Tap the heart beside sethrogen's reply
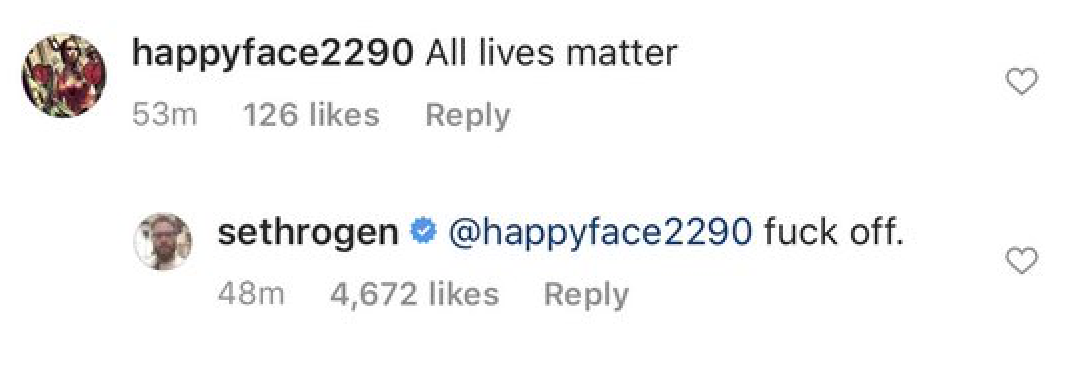1092x366 pixels. pos(1022,261)
